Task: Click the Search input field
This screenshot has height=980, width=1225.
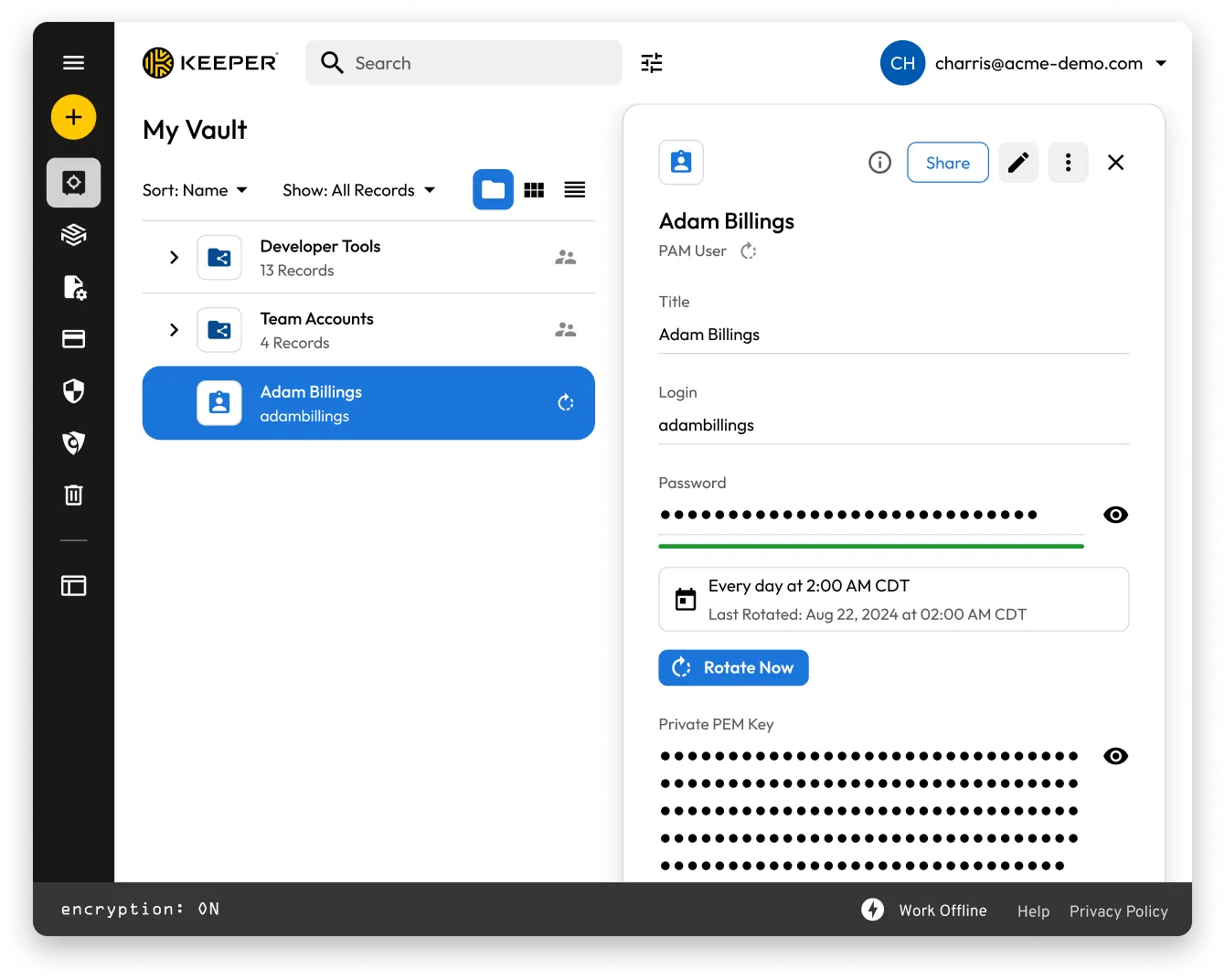Action: [x=463, y=62]
